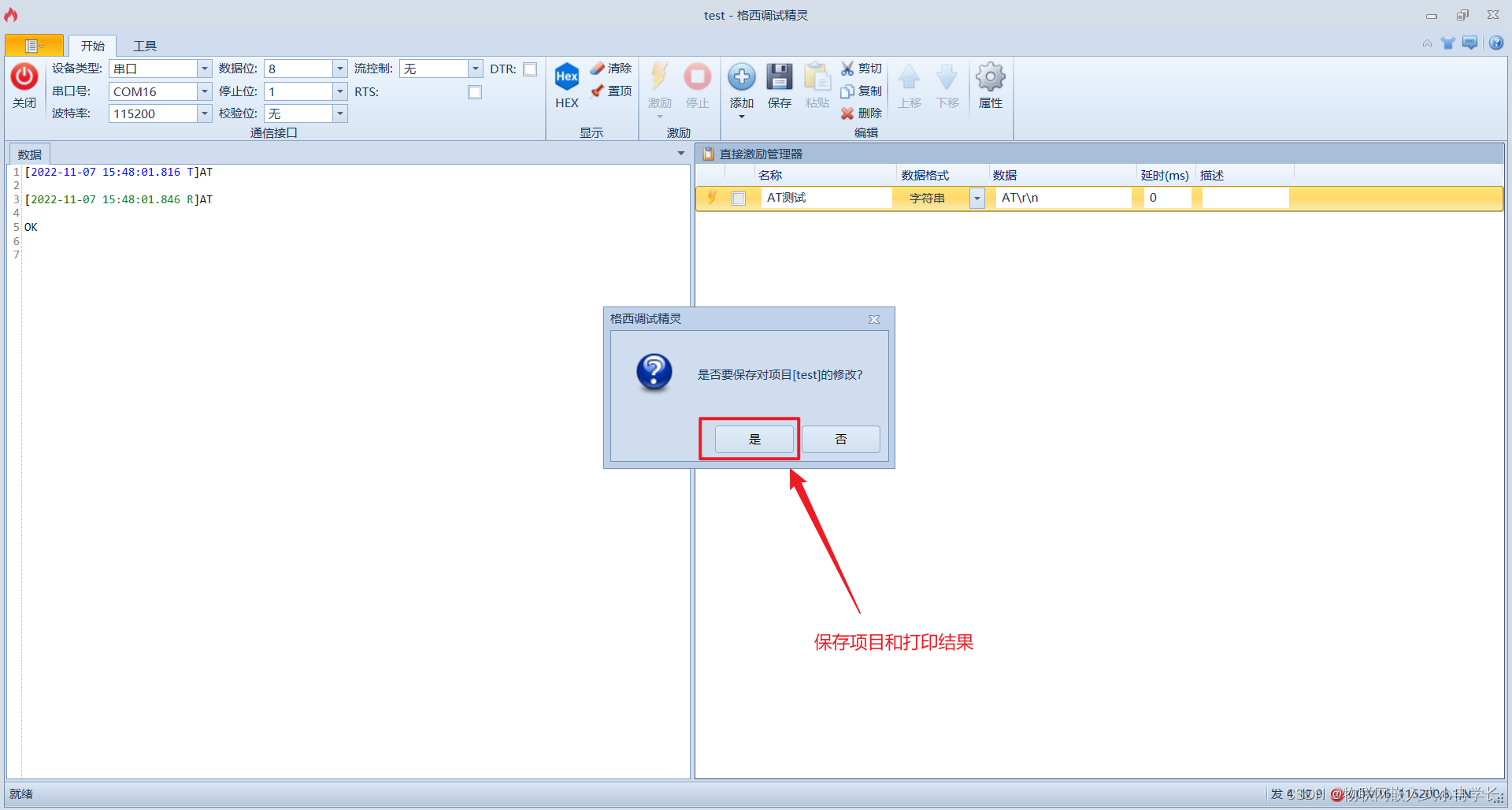
Task: Click the 数据格式 column header
Action: pyautogui.click(x=942, y=175)
